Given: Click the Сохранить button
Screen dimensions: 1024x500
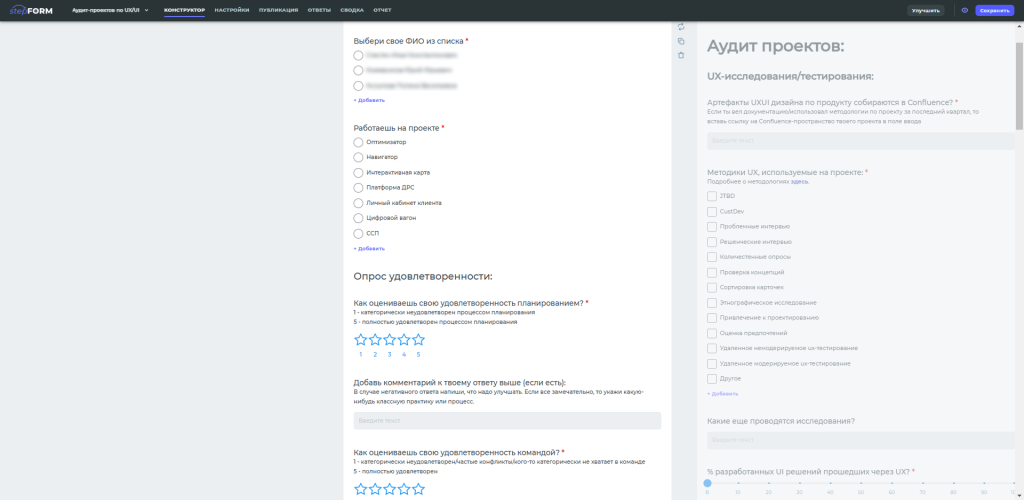Looking at the screenshot, I should (x=995, y=10).
